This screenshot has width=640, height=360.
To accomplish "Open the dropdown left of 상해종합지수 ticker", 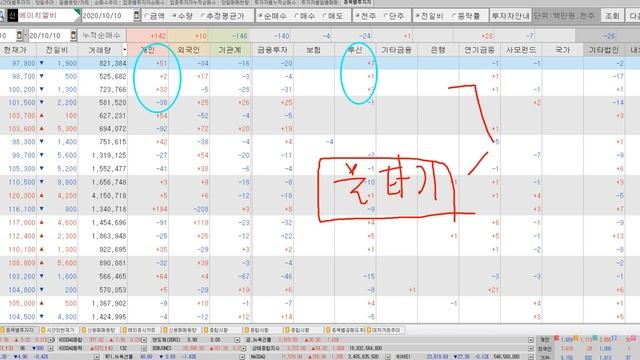I will (x=243, y=349).
